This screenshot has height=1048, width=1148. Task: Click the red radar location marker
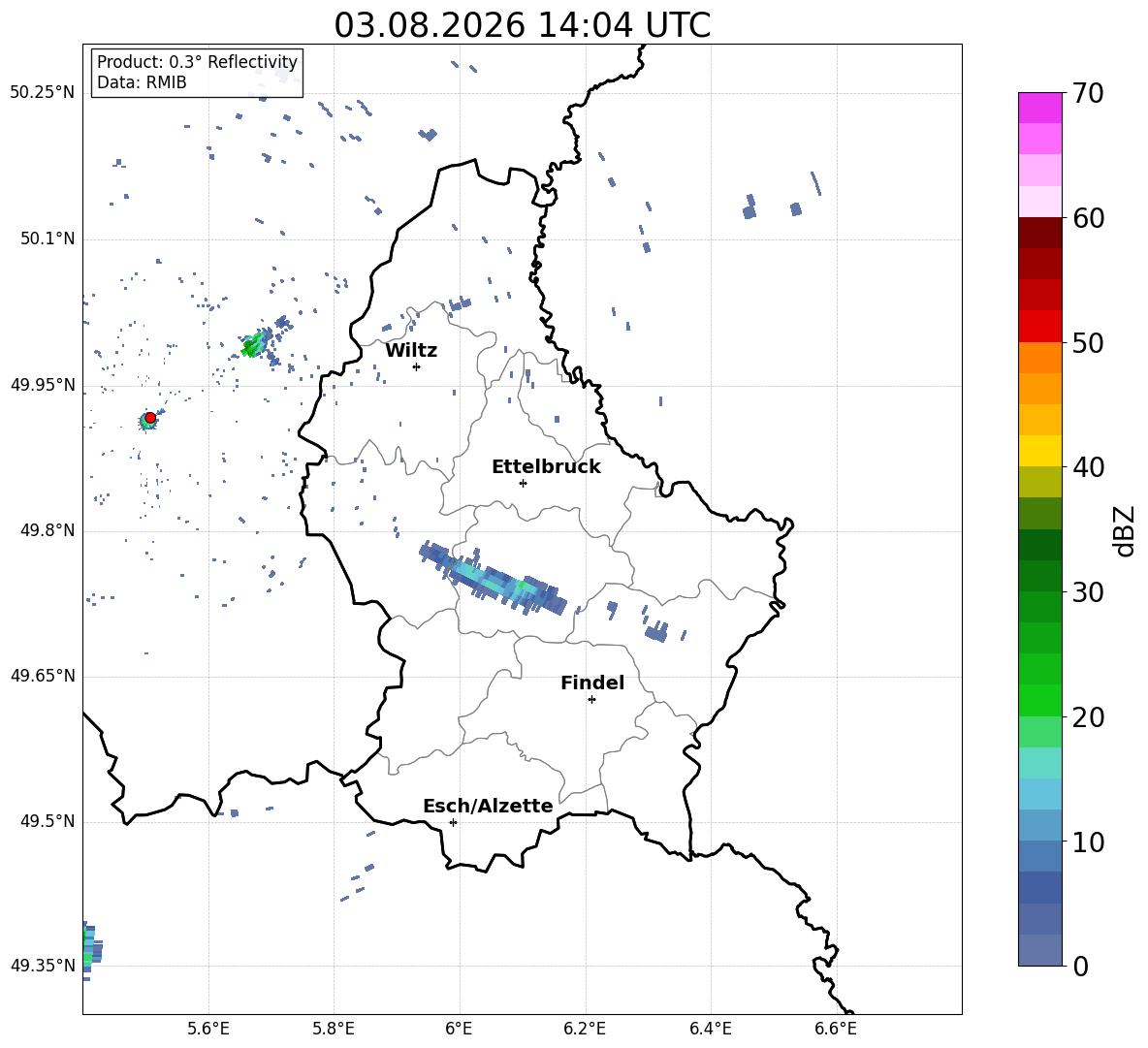pos(150,418)
